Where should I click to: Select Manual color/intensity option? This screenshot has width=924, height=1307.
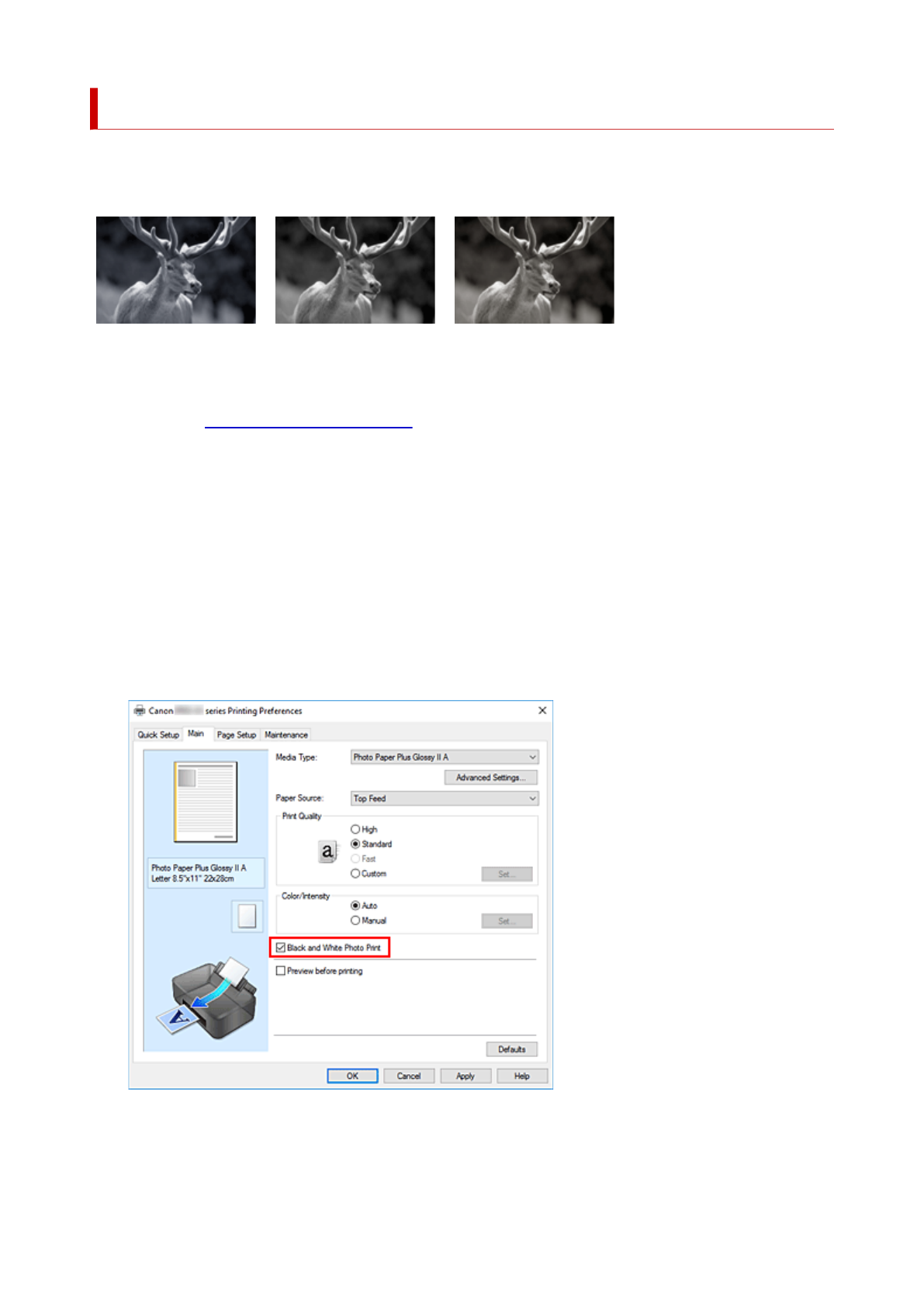pos(355,920)
